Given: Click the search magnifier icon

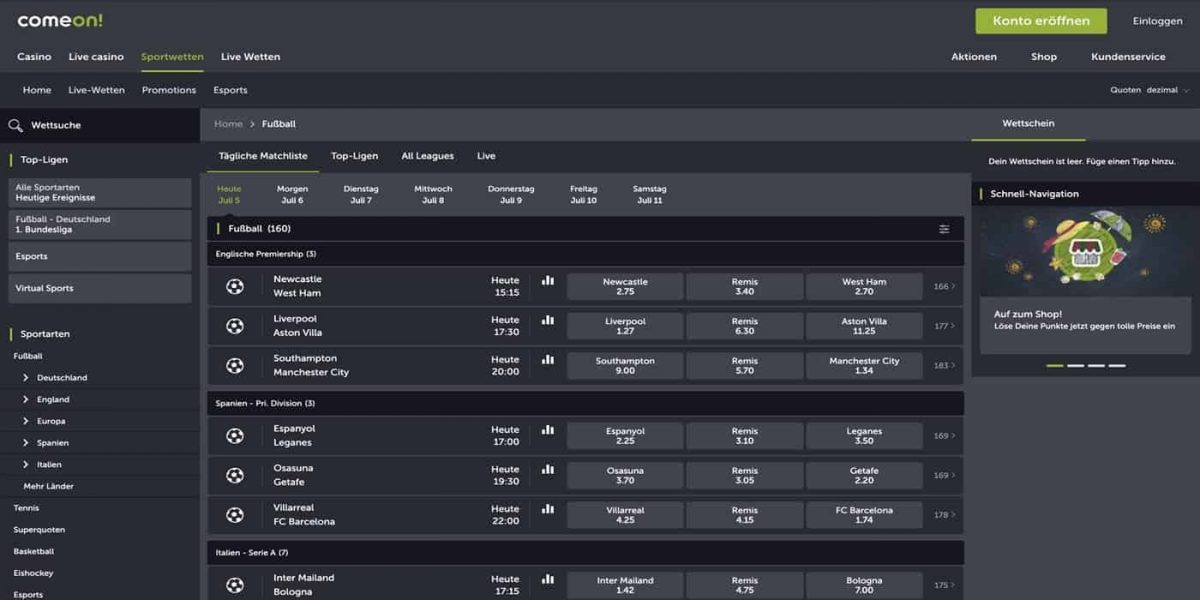Looking at the screenshot, I should click(x=15, y=125).
